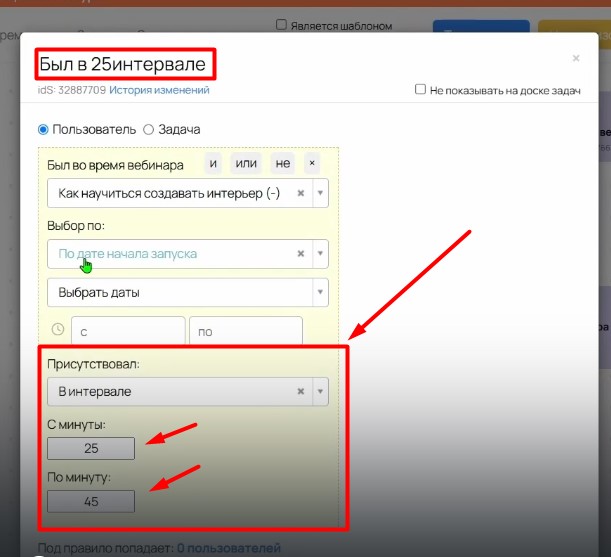Enable 'Не показывать на доске задач' checkbox
611x557 pixels.
pyautogui.click(x=421, y=90)
